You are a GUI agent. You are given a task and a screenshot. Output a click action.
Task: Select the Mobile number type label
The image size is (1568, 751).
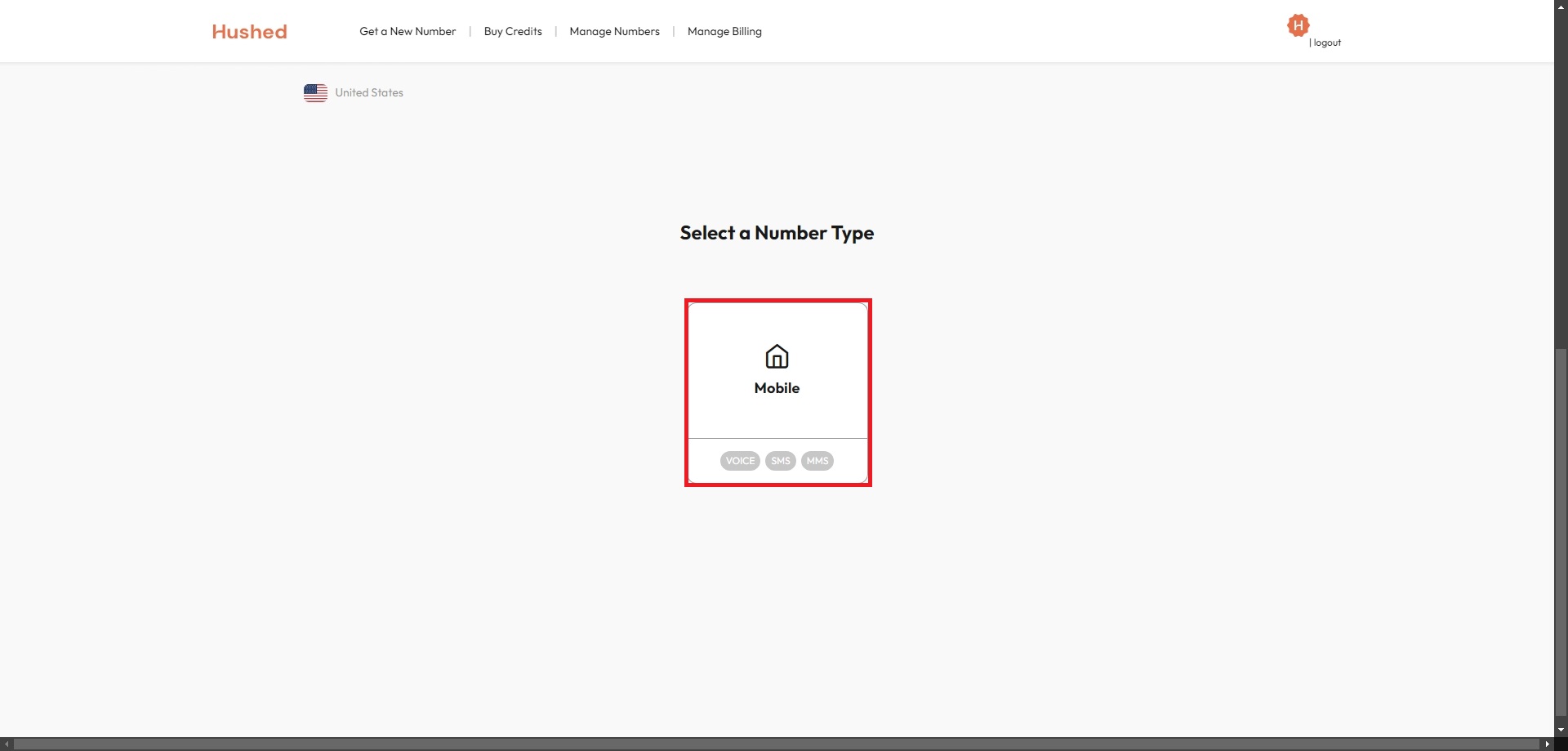777,388
